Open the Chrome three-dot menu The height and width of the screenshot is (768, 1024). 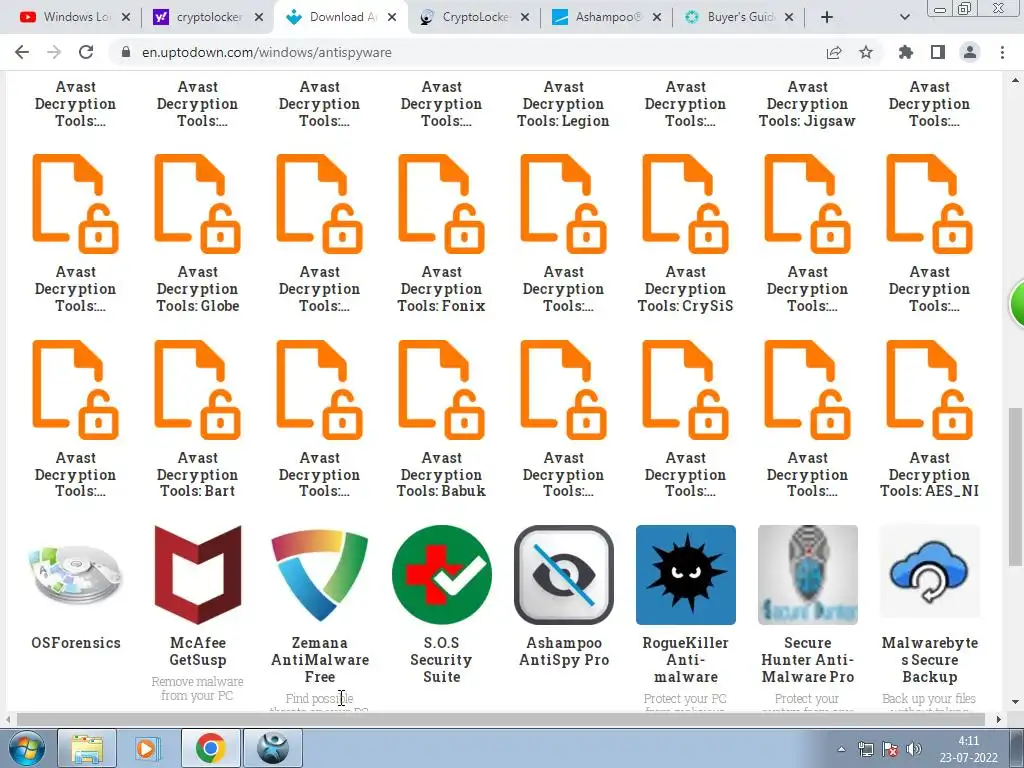click(1002, 52)
